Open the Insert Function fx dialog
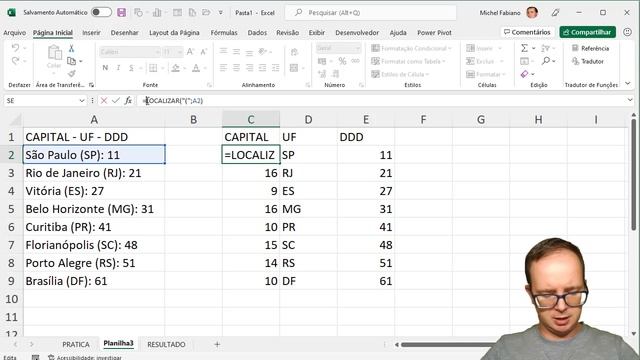 128,100
